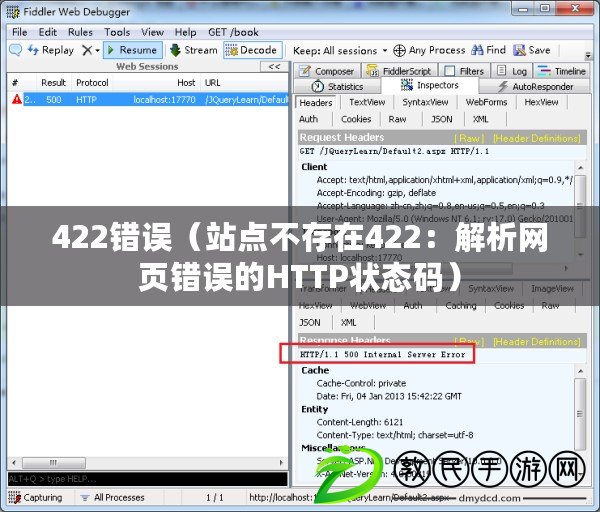Toggle Capturing in the status bar

(35, 497)
